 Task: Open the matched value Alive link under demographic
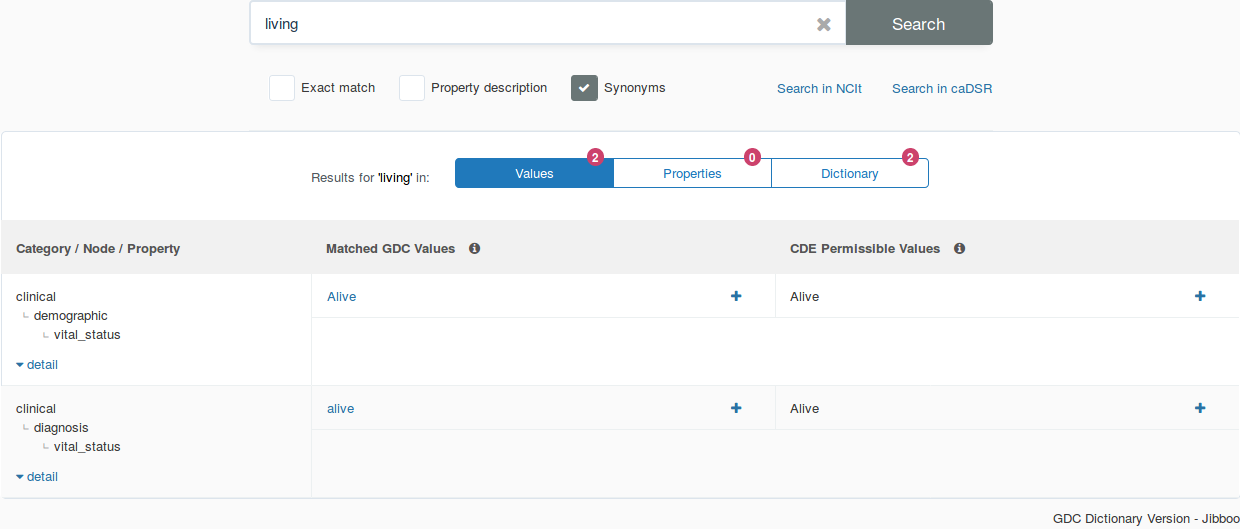click(x=341, y=296)
